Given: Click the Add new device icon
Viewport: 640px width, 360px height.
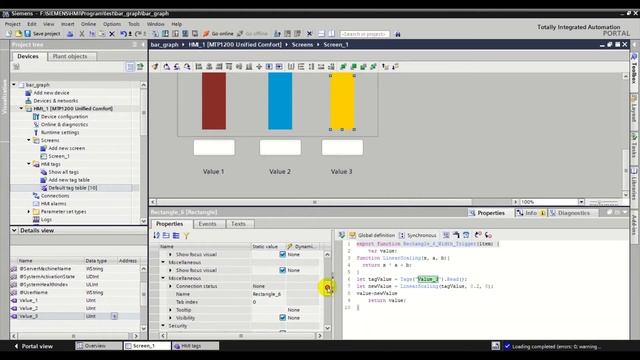Looking at the screenshot, I should (x=28, y=93).
